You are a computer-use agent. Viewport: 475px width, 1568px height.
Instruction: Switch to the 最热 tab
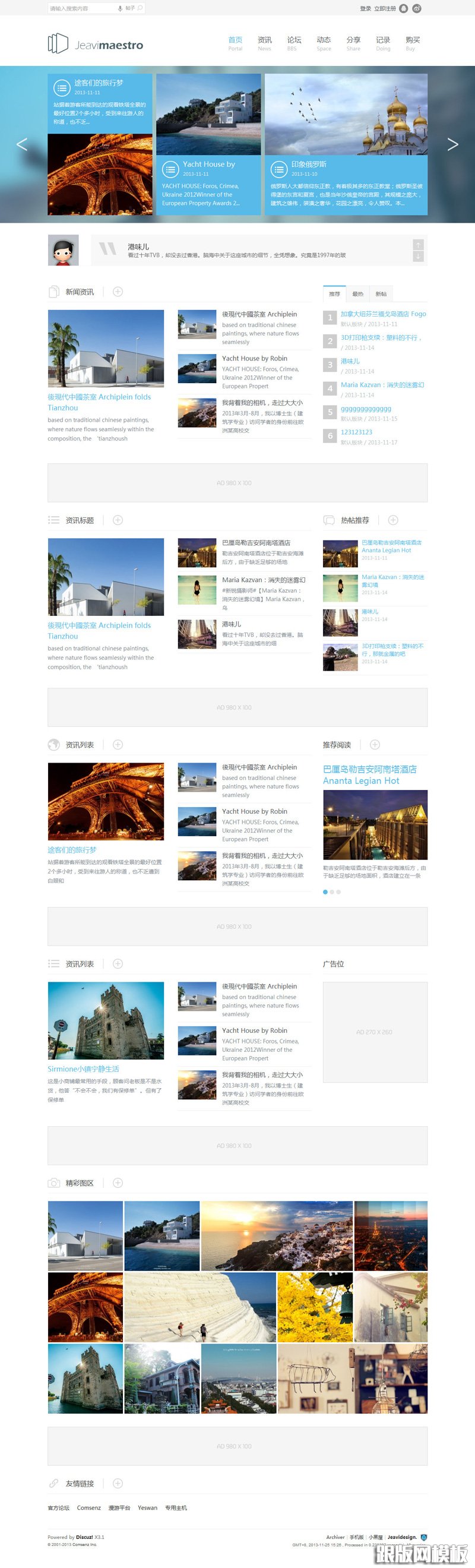tap(357, 294)
